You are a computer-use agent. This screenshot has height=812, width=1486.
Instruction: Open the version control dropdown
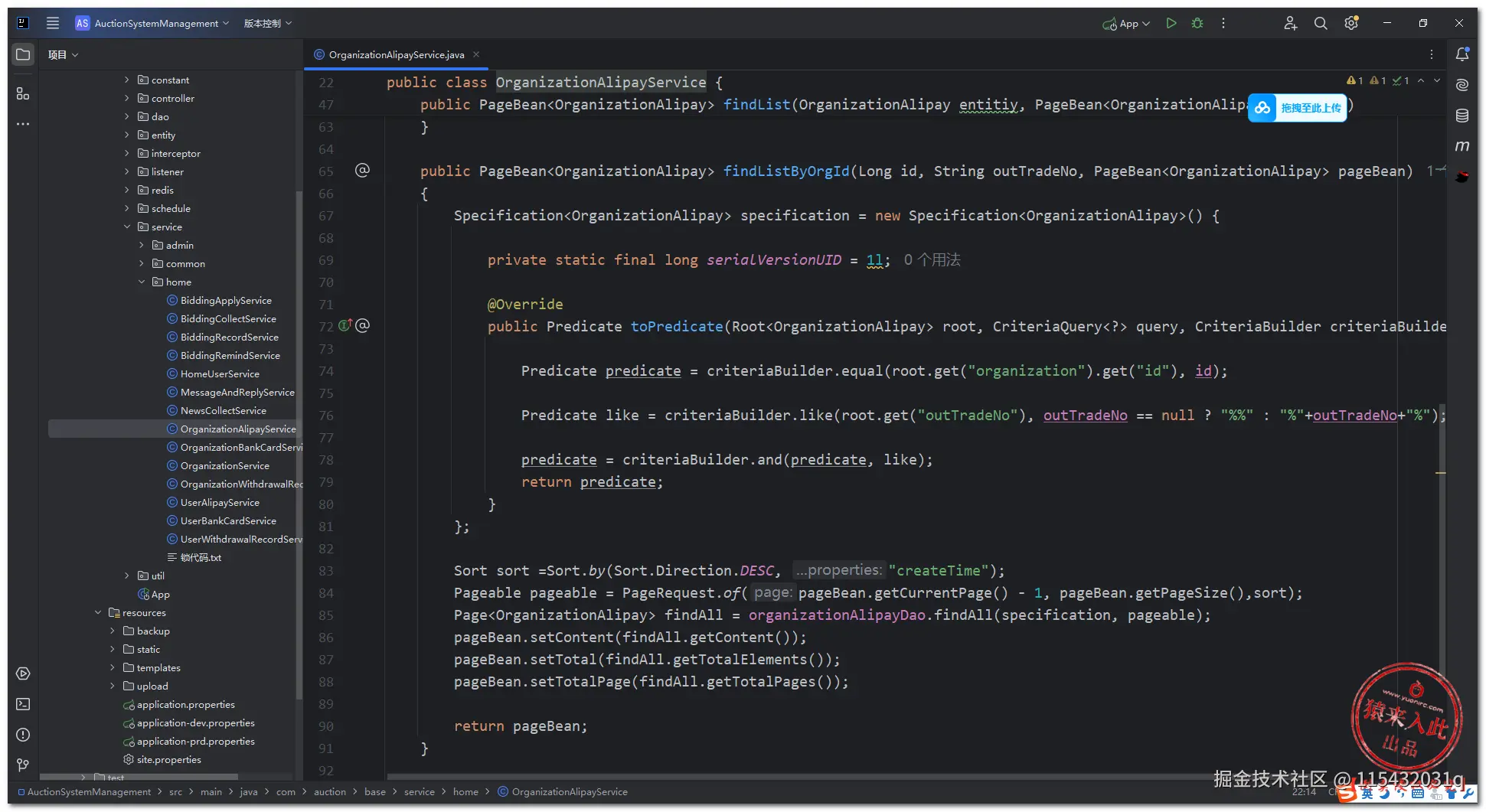(x=268, y=23)
